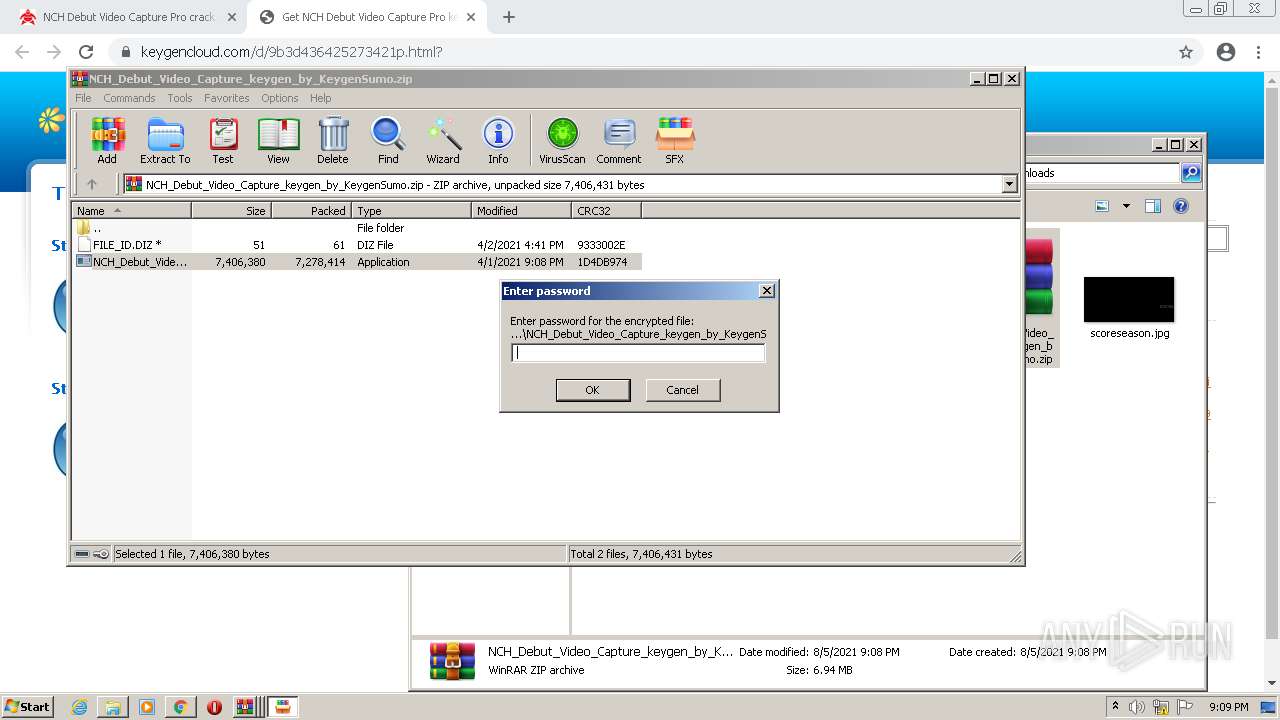Viewport: 1280px width, 720px height.
Task: Expand the archive path dropdown
Action: pos(1009,184)
